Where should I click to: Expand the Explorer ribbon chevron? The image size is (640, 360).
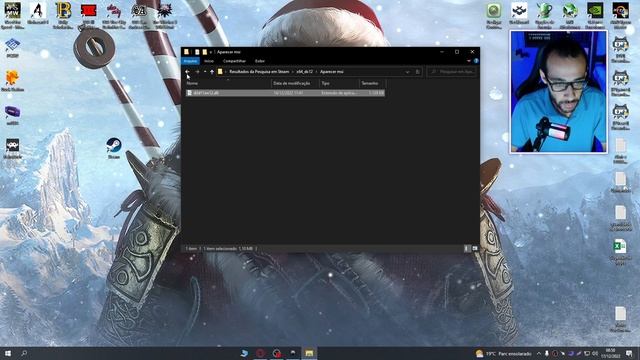[469, 61]
